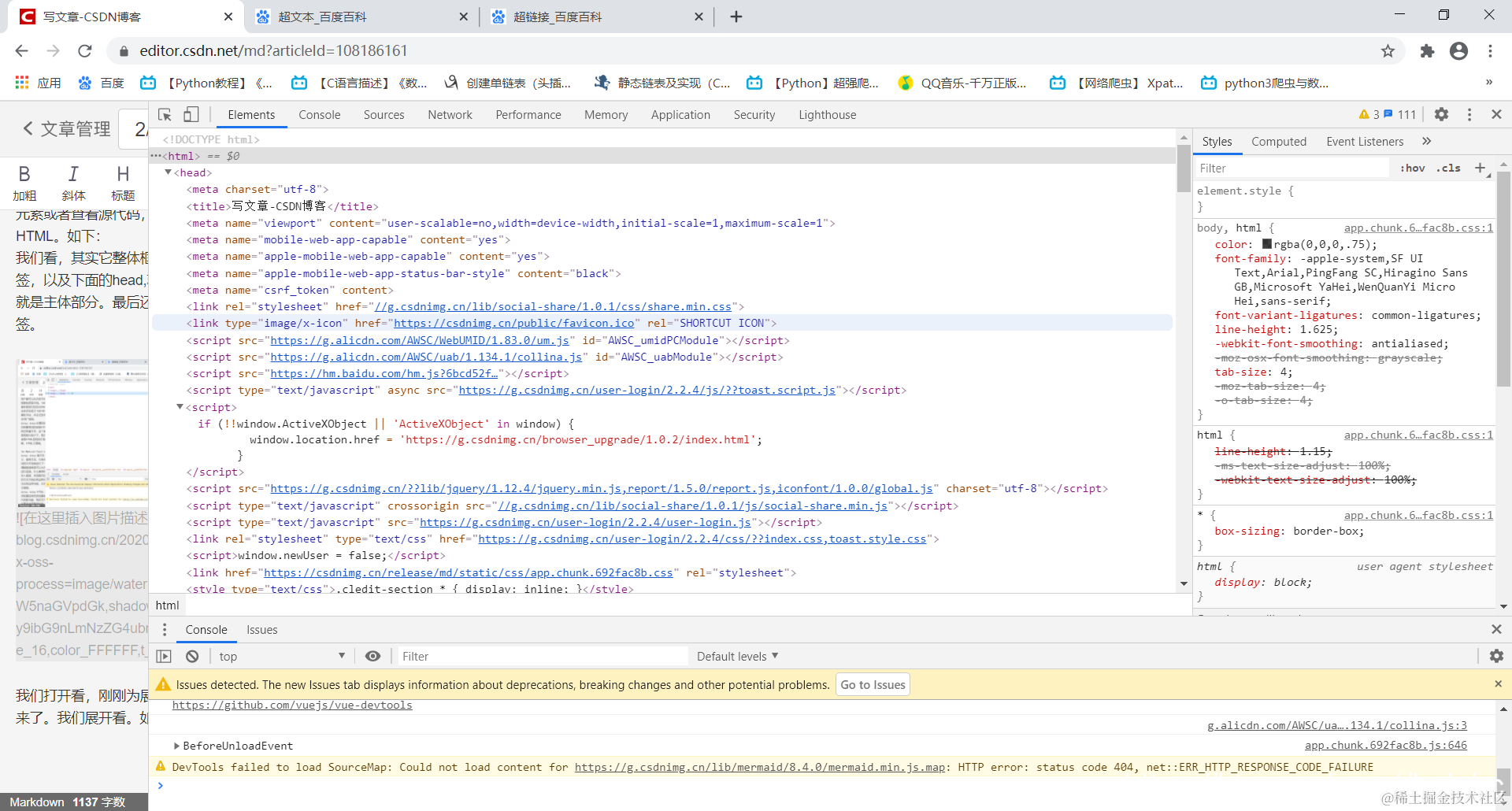The image size is (1512, 811).
Task: Show more bookmarks chevron
Action: (x=1488, y=83)
